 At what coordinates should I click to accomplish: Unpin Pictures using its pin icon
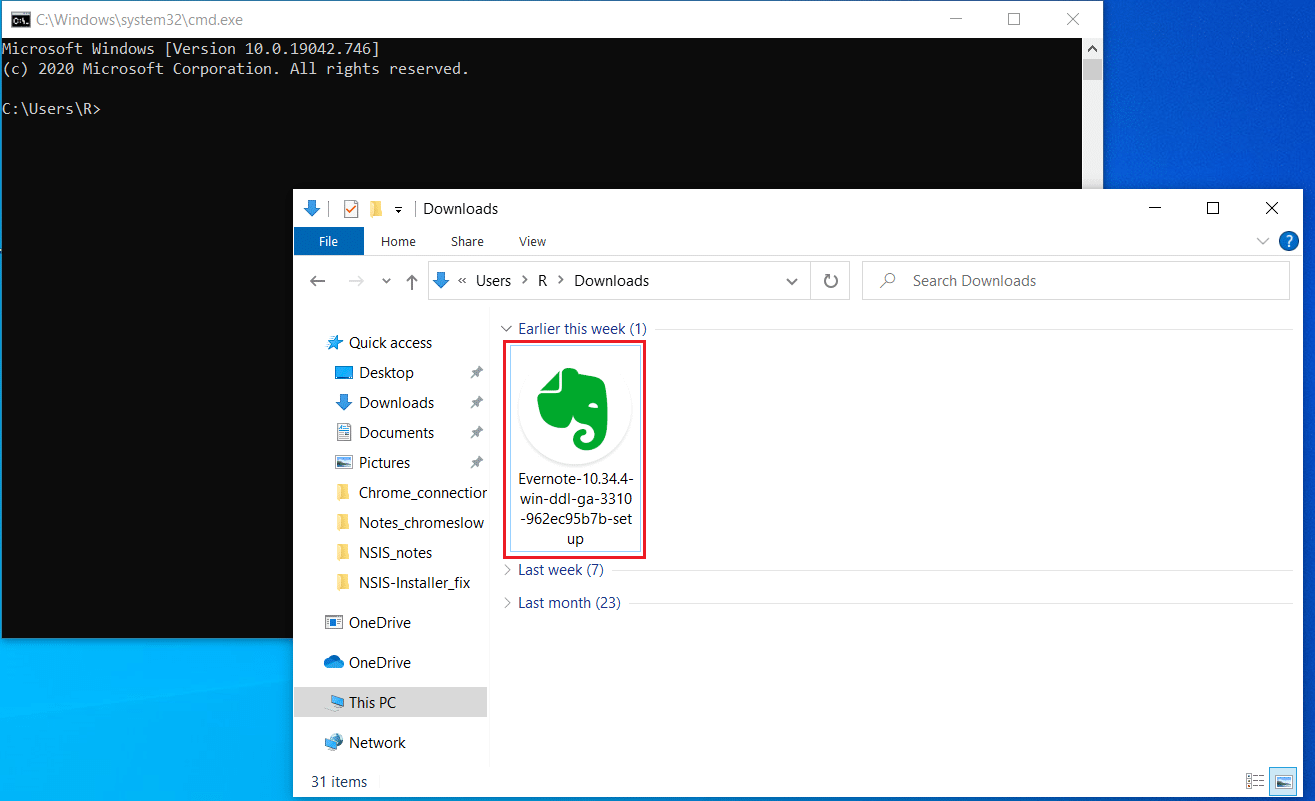coord(477,463)
